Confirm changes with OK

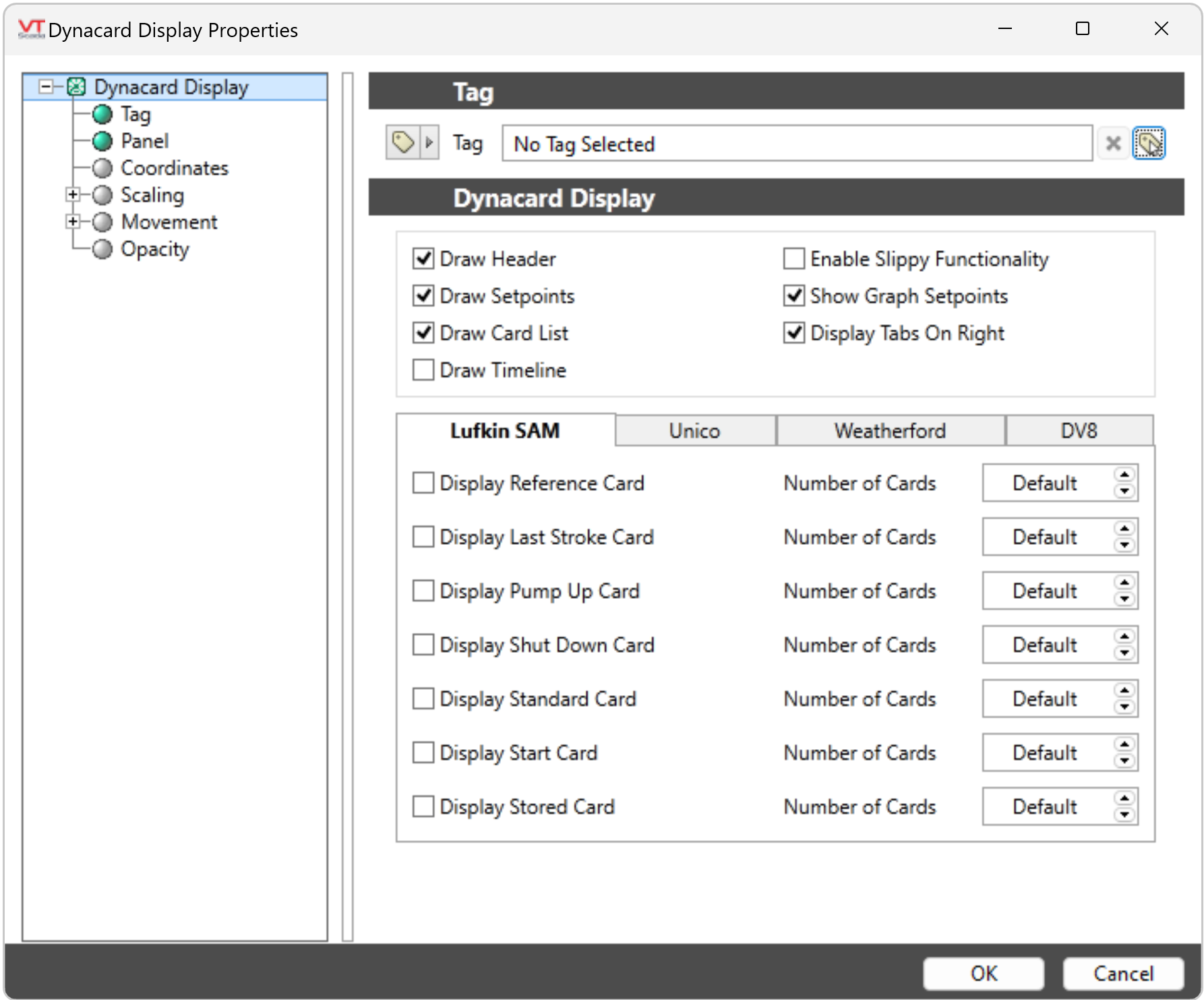pos(984,973)
